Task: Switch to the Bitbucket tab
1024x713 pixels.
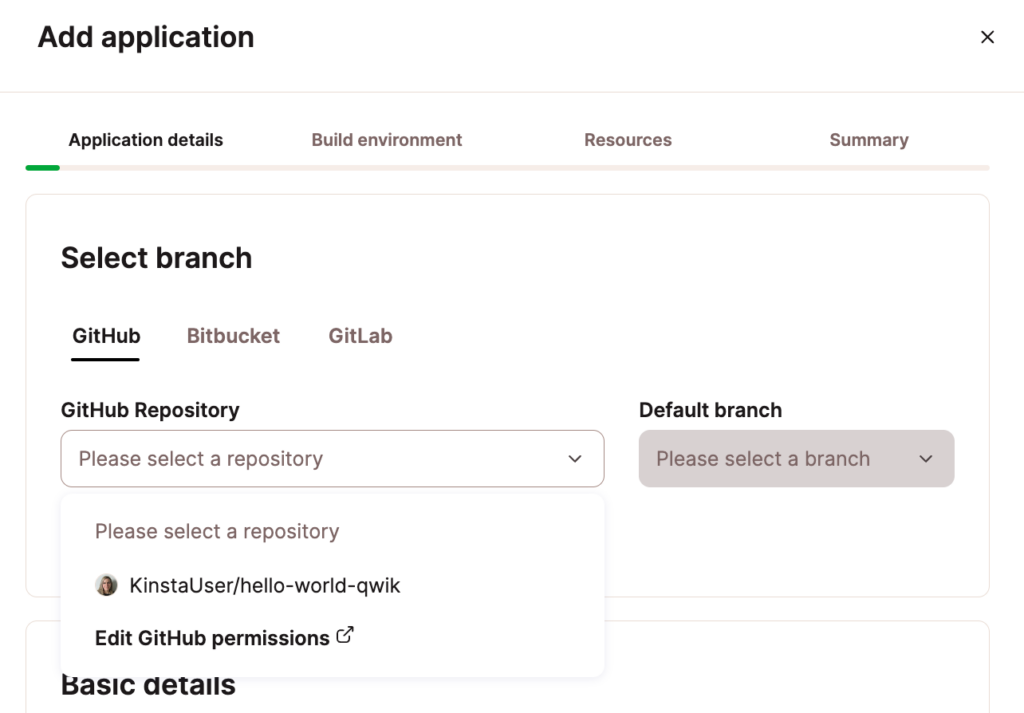Action: click(x=233, y=336)
